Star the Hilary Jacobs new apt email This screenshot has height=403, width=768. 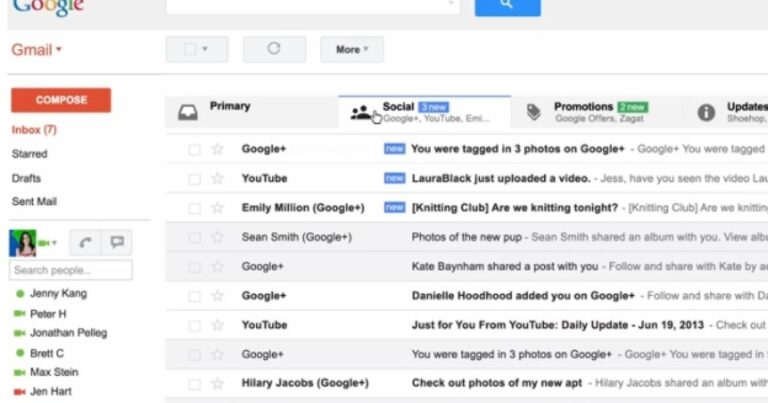217,383
